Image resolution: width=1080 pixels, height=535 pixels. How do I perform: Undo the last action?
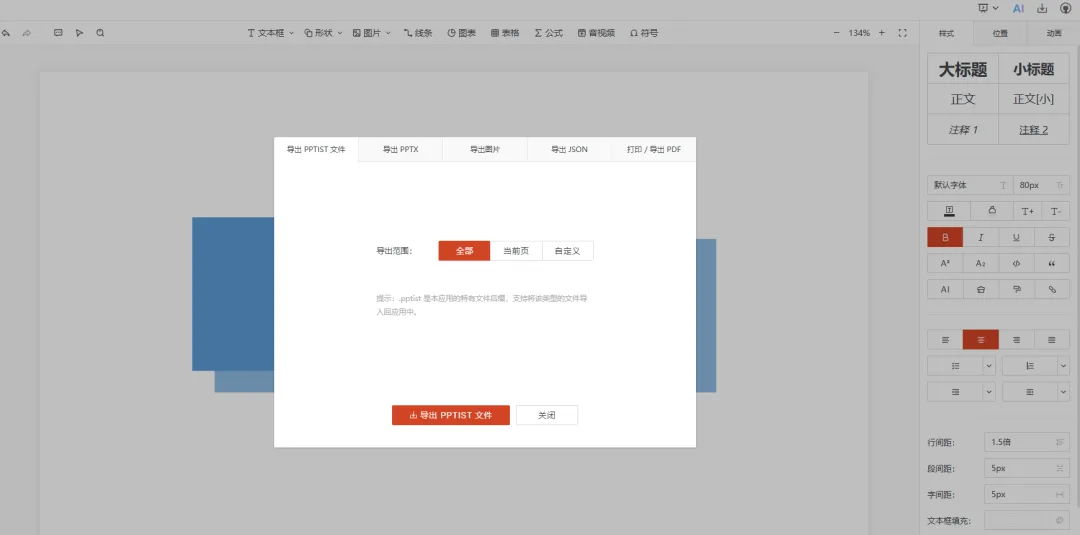coord(6,32)
